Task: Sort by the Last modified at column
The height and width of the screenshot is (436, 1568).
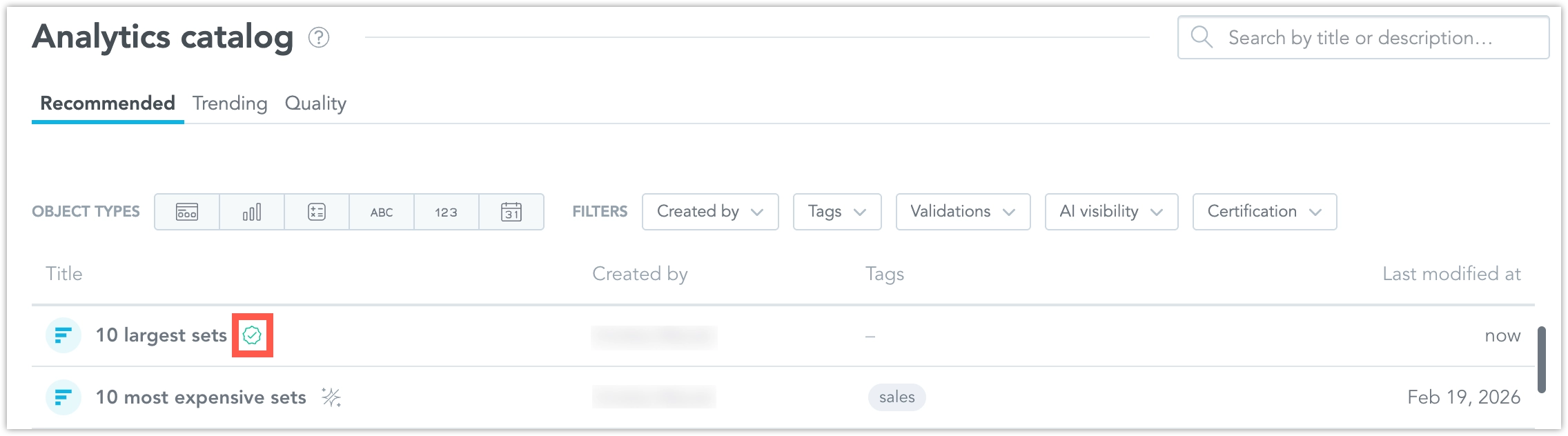Action: [1452, 273]
